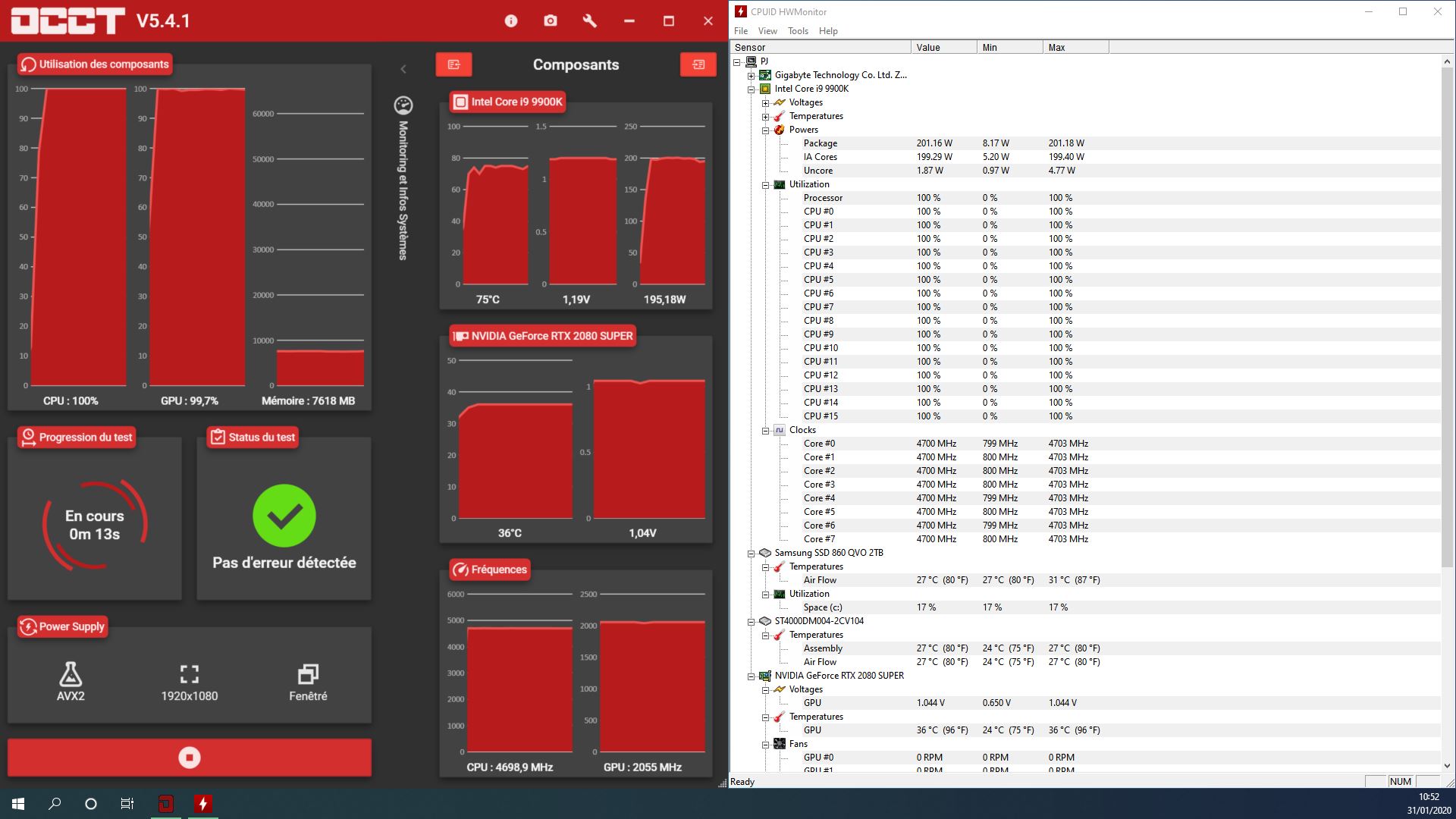Viewport: 1456px width, 819px height.
Task: Open OCCT settings wrench icon
Action: (x=590, y=21)
